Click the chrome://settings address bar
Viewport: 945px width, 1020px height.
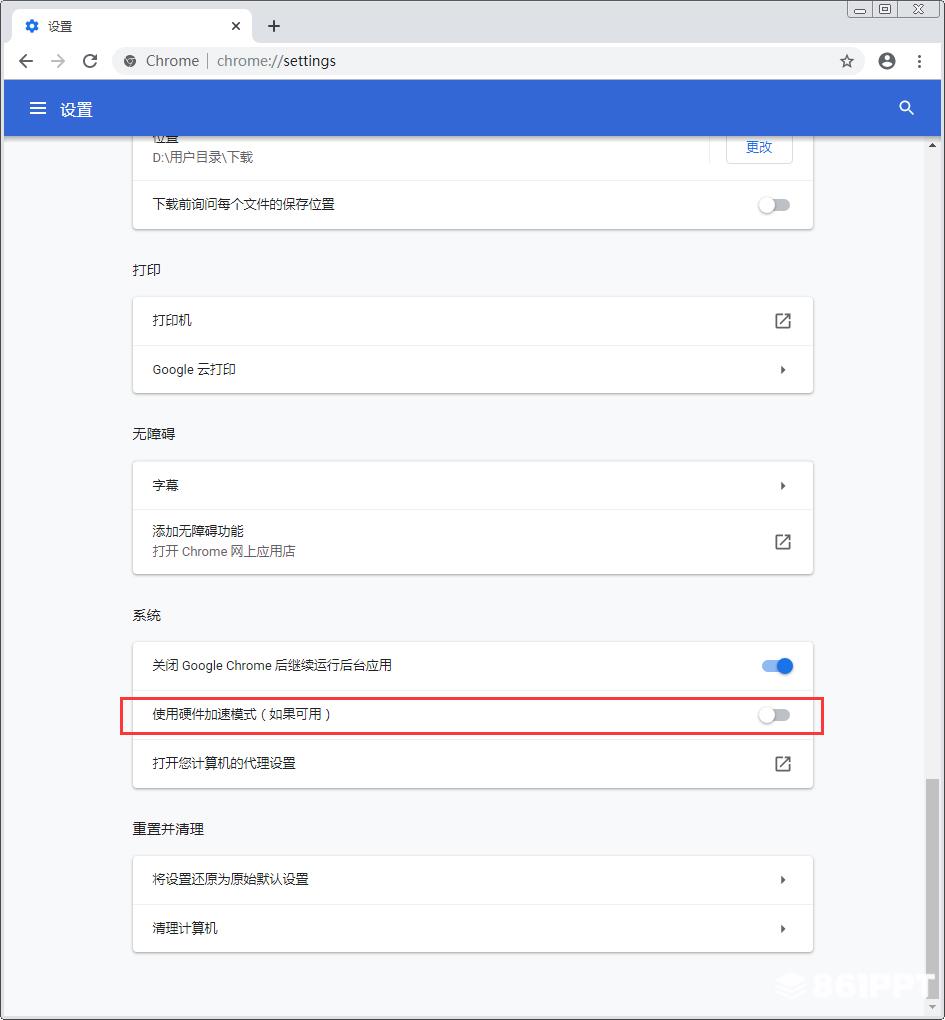[x=481, y=61]
